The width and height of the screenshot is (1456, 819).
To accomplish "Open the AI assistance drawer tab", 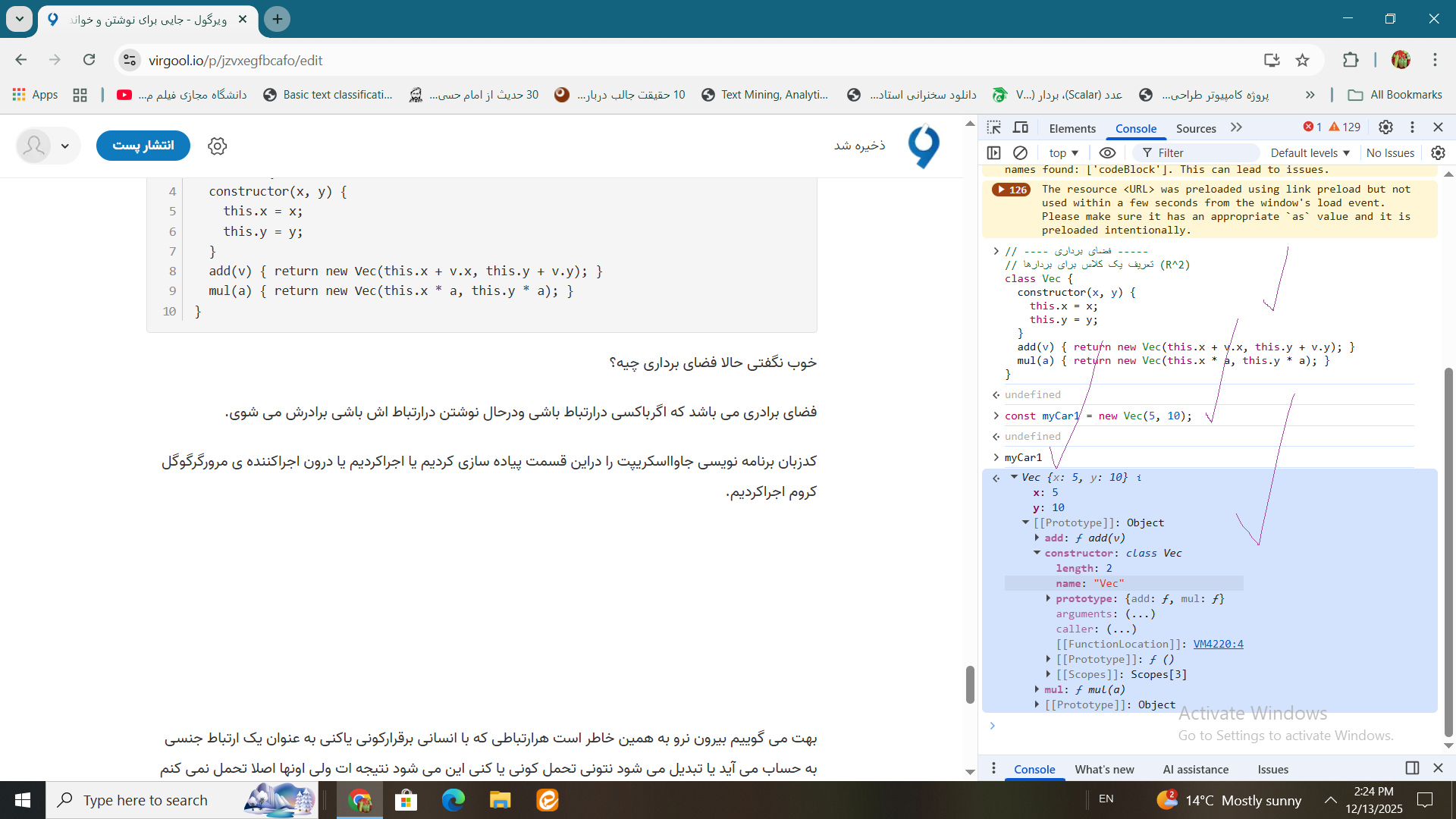I will coord(1195,769).
